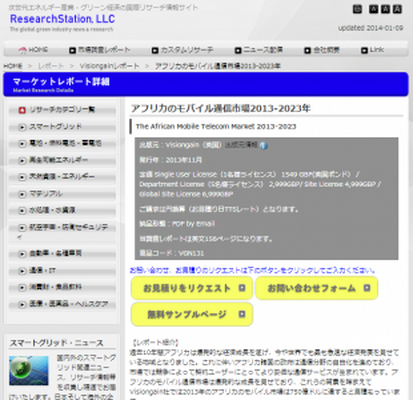413x400 pixels.
Task: Click the 'updated 2014-01-09' text
Action: coord(371,28)
